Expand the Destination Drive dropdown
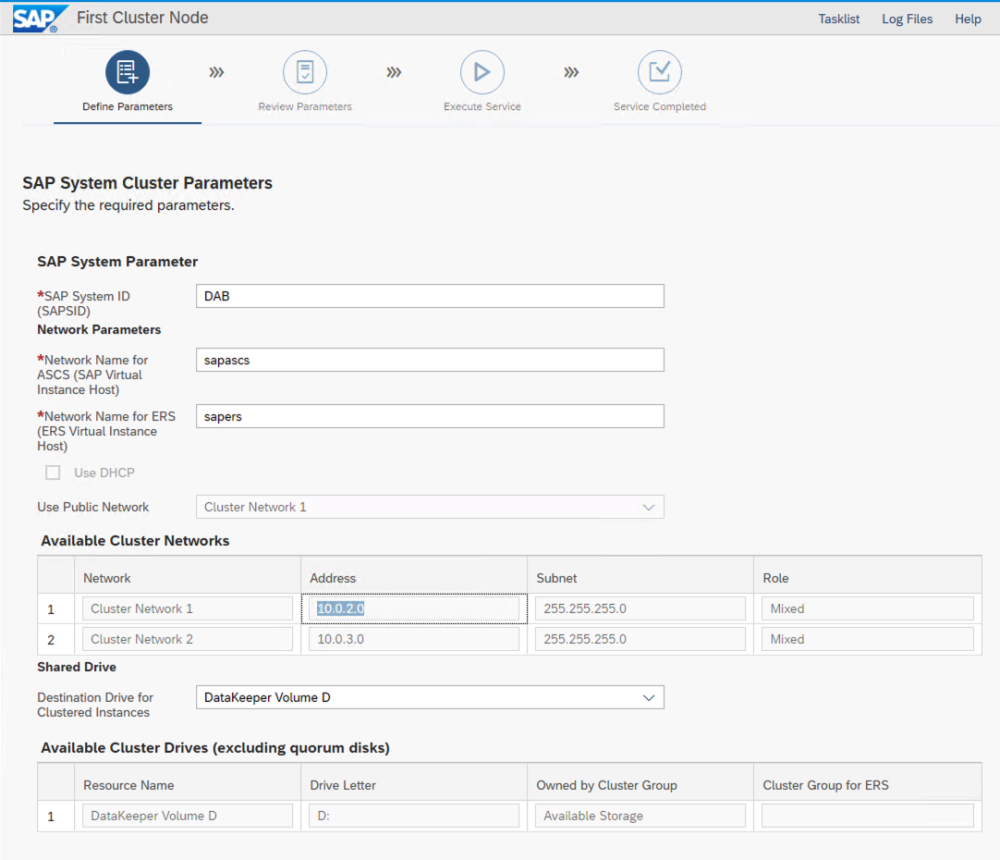The image size is (1000, 860). (x=430, y=697)
